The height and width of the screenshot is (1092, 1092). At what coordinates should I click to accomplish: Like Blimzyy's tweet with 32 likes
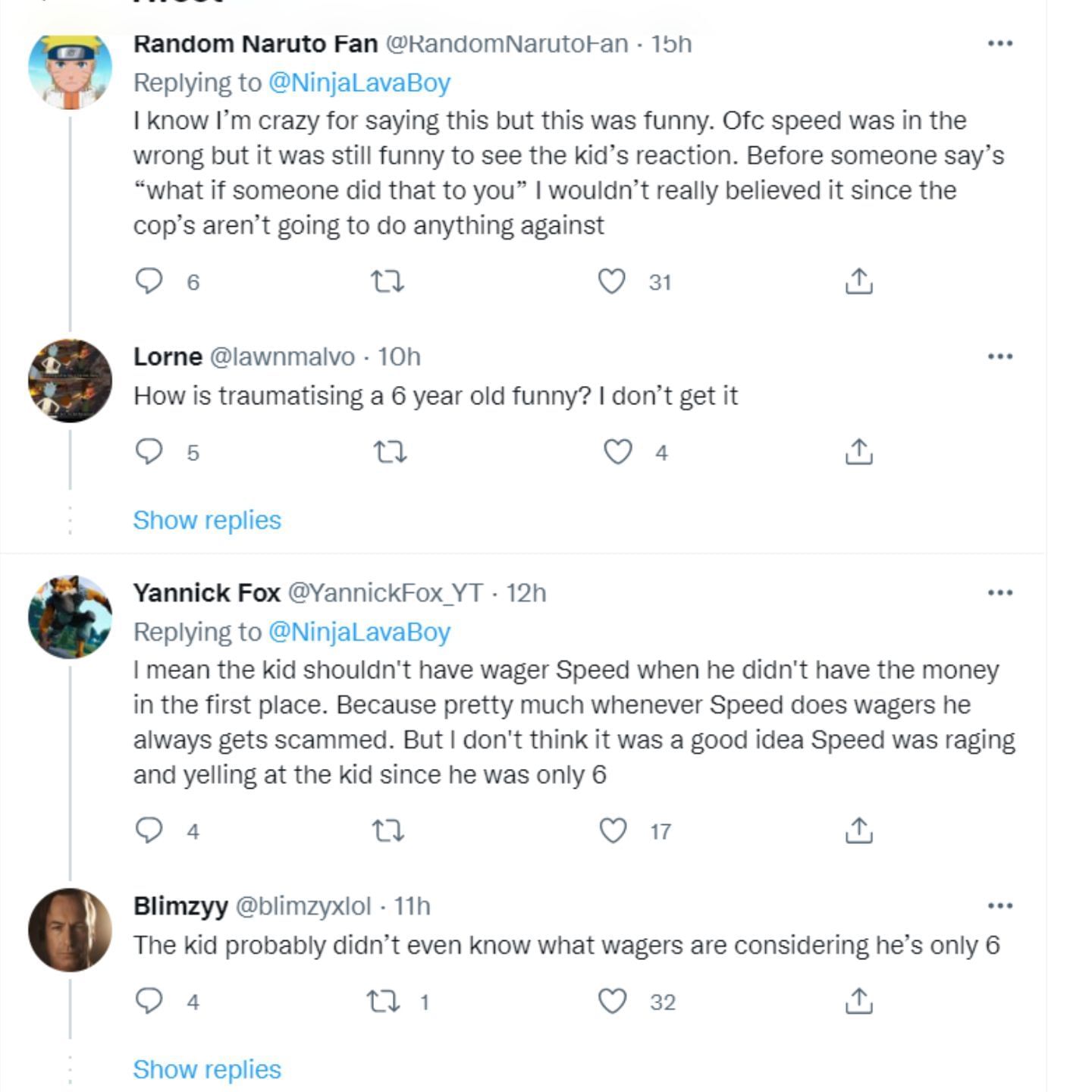613,1002
